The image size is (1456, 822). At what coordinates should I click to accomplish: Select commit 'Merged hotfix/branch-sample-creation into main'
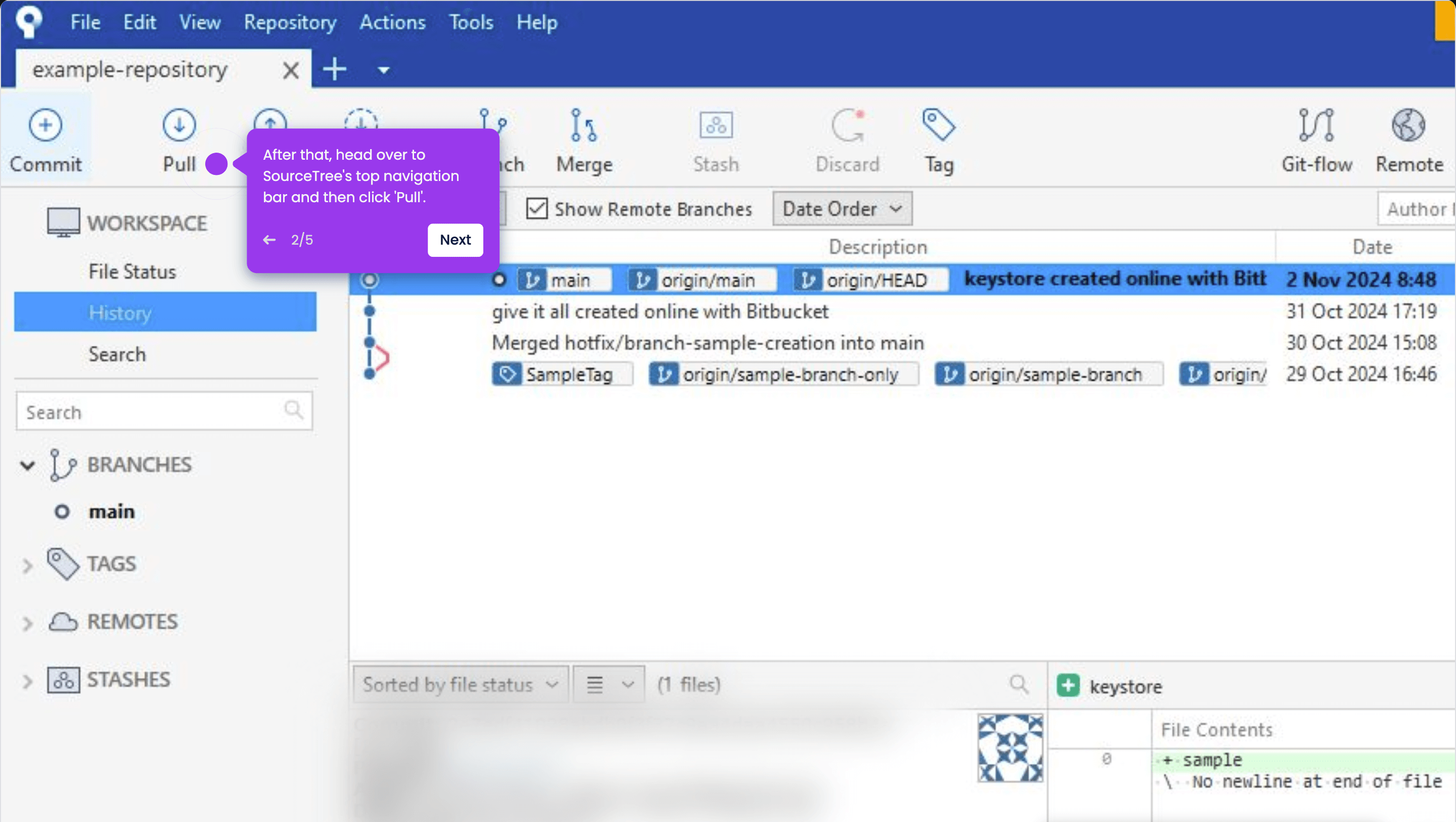click(x=708, y=343)
